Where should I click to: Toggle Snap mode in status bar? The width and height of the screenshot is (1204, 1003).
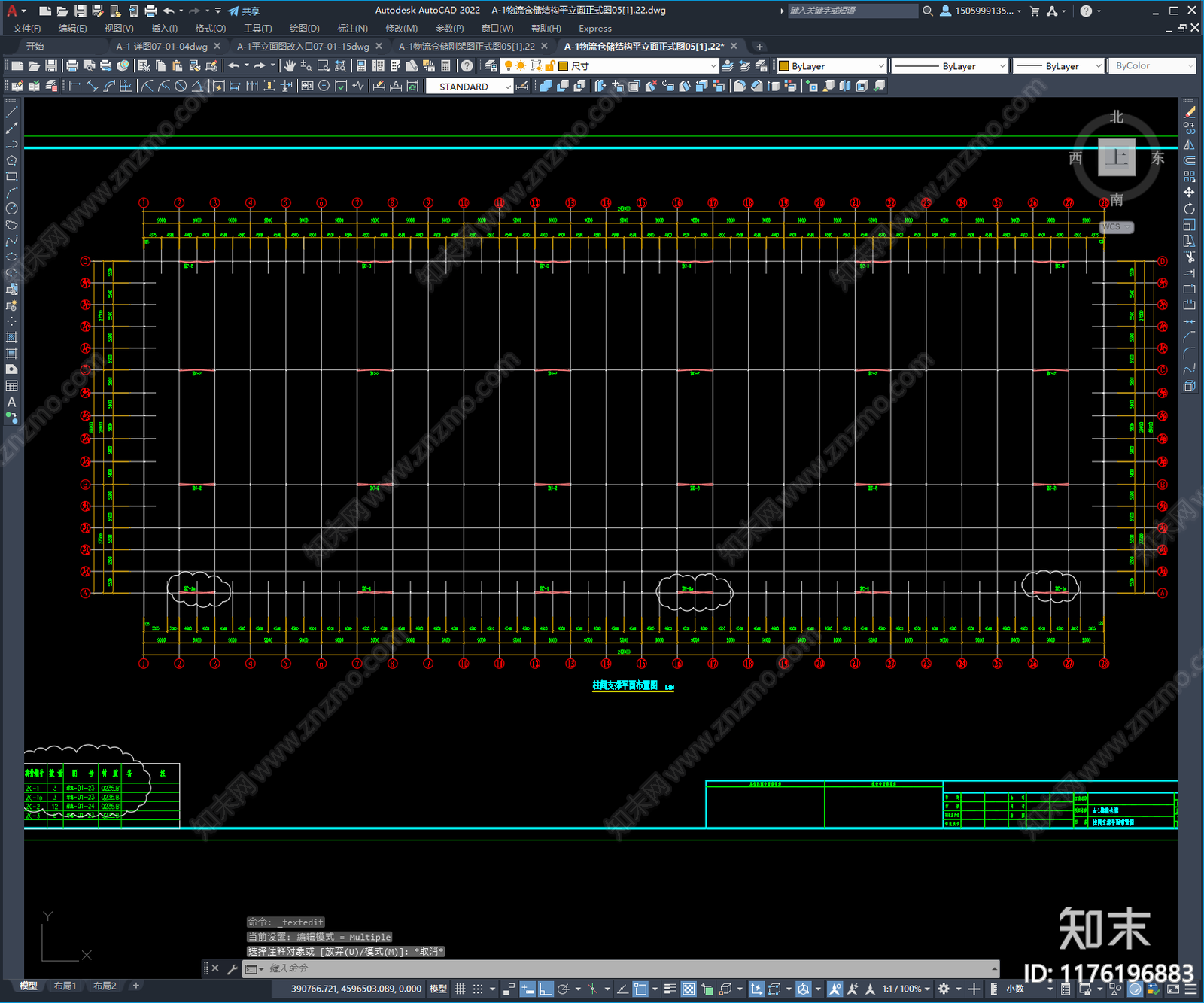[478, 989]
